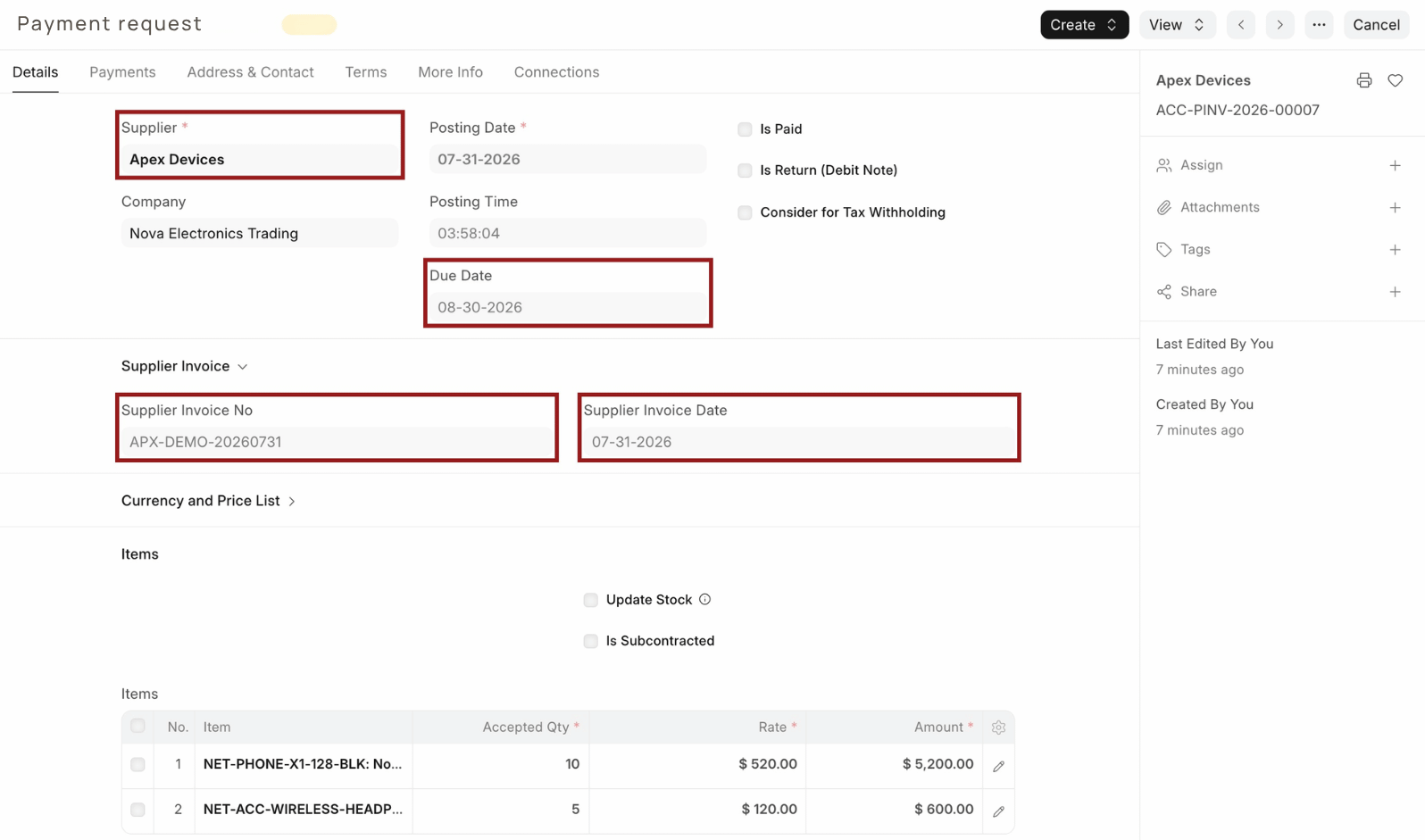Click Update Stock info icon

tap(704, 600)
